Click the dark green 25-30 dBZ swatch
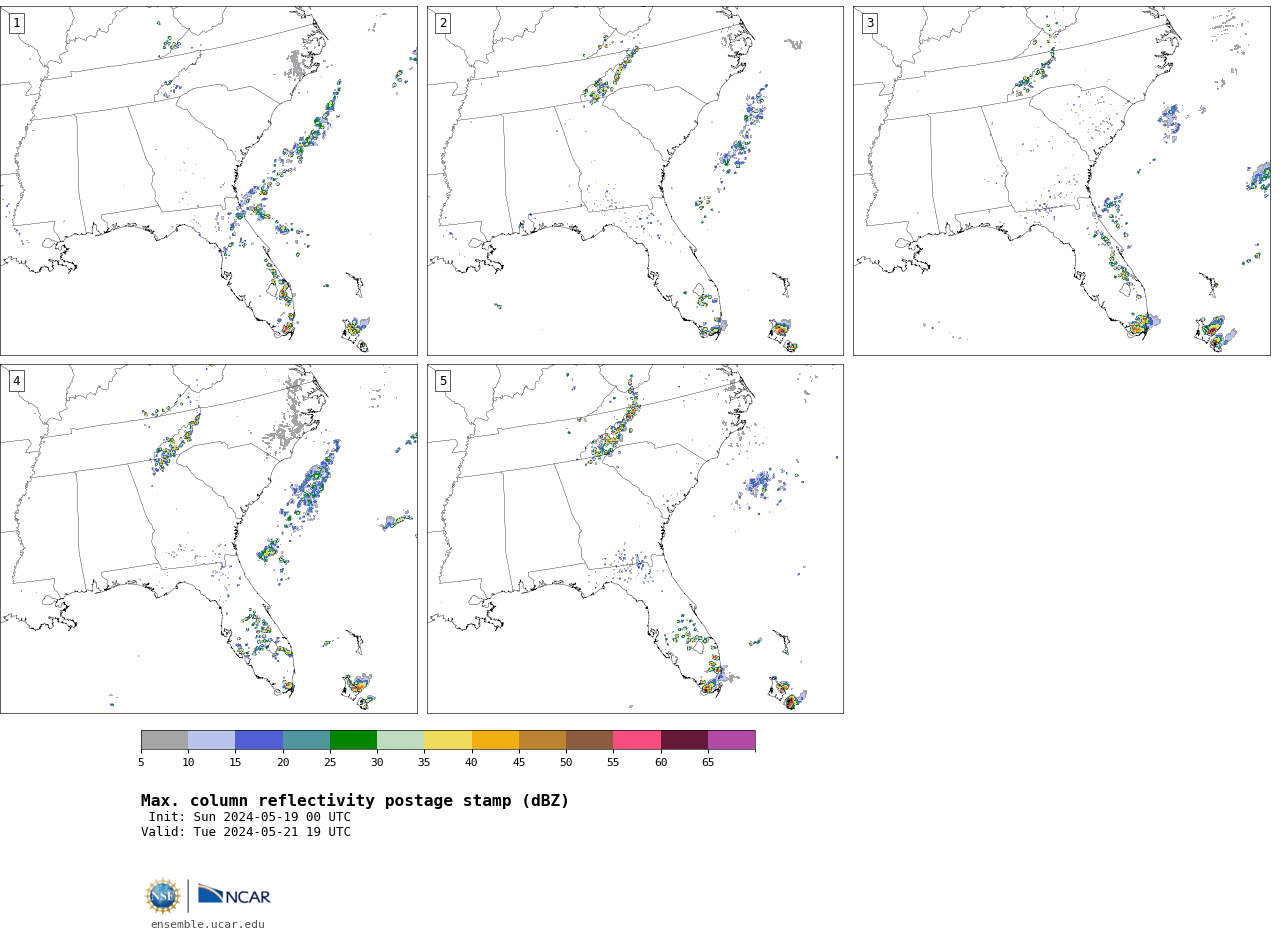1280x936 pixels. coord(353,740)
